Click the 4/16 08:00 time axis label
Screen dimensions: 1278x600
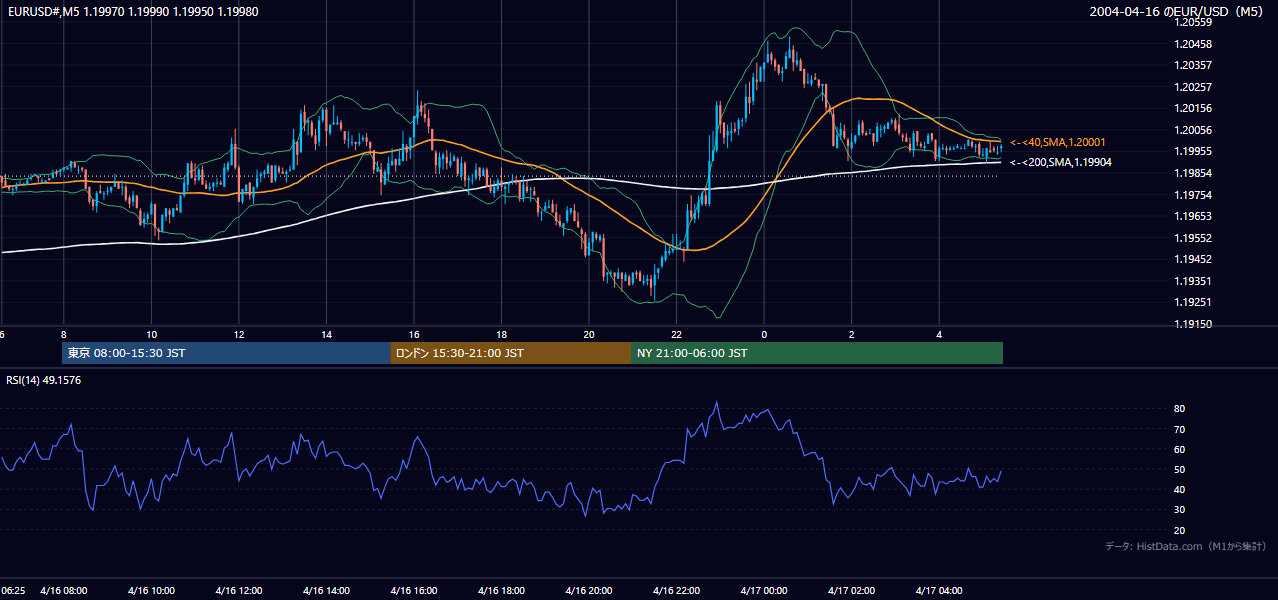[x=64, y=591]
